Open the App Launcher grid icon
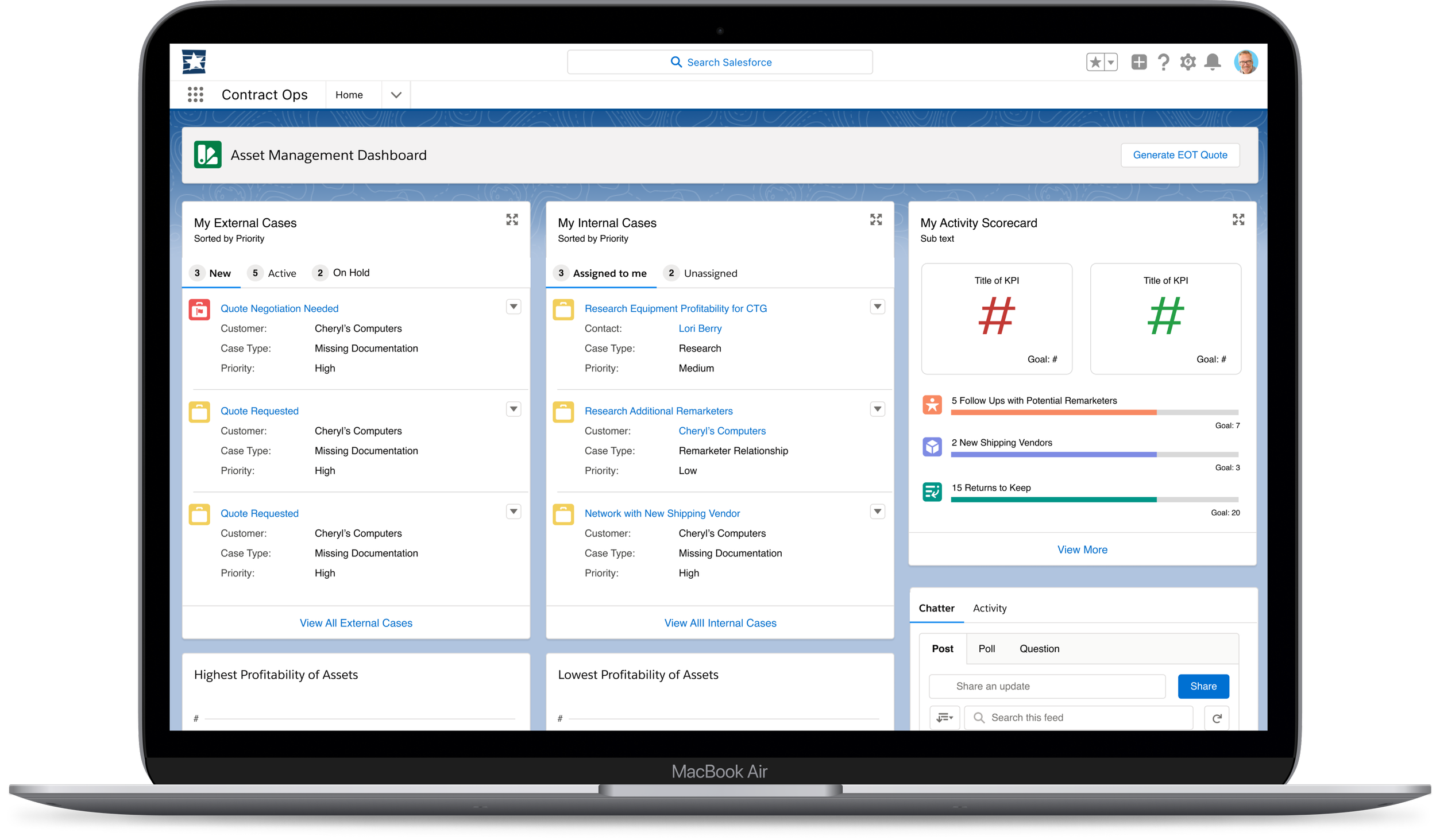 (195, 95)
